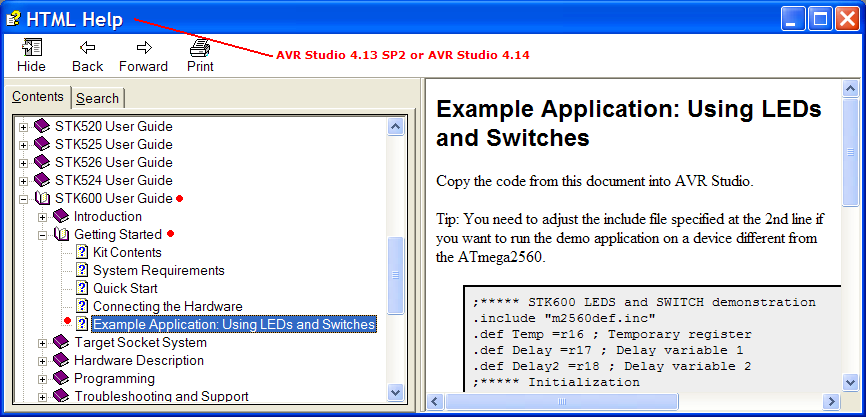
Task: Select the Getting Started label
Action: point(118,234)
